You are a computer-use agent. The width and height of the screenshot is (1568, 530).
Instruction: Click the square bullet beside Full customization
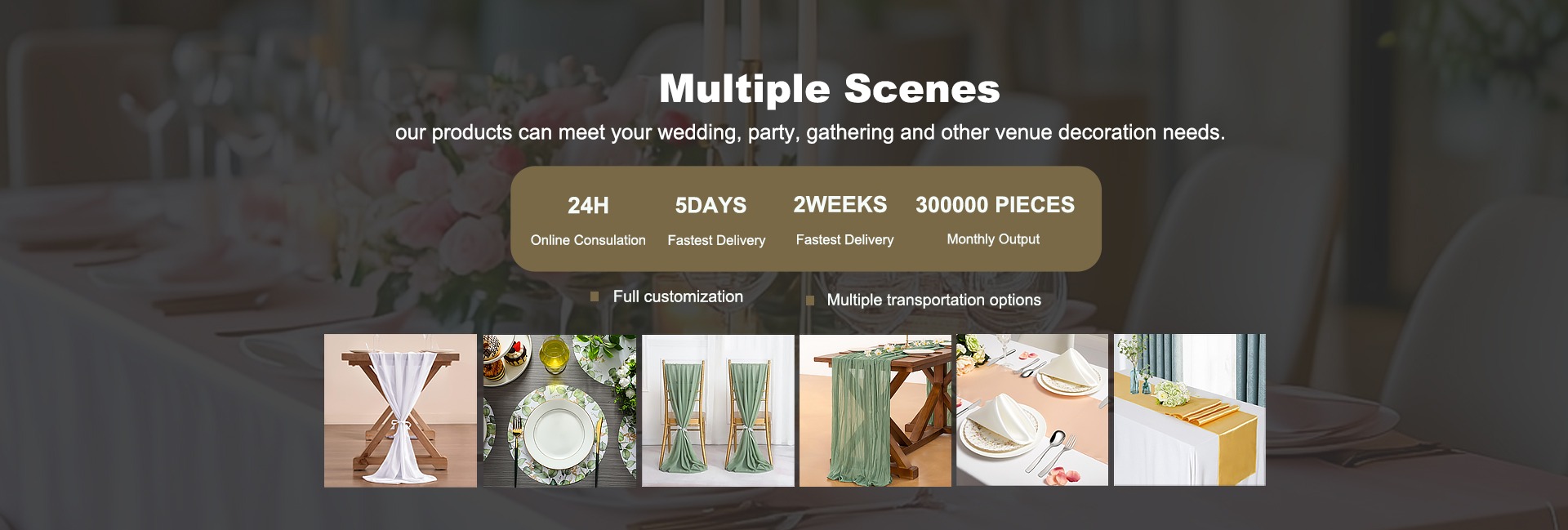(x=595, y=297)
